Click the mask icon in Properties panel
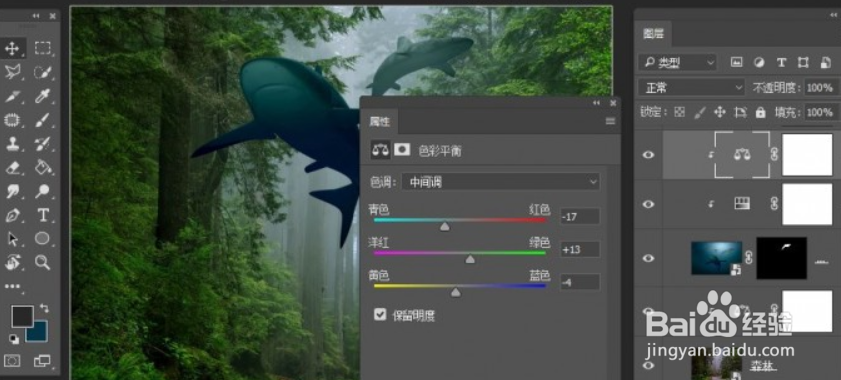The image size is (841, 380). [x=402, y=150]
